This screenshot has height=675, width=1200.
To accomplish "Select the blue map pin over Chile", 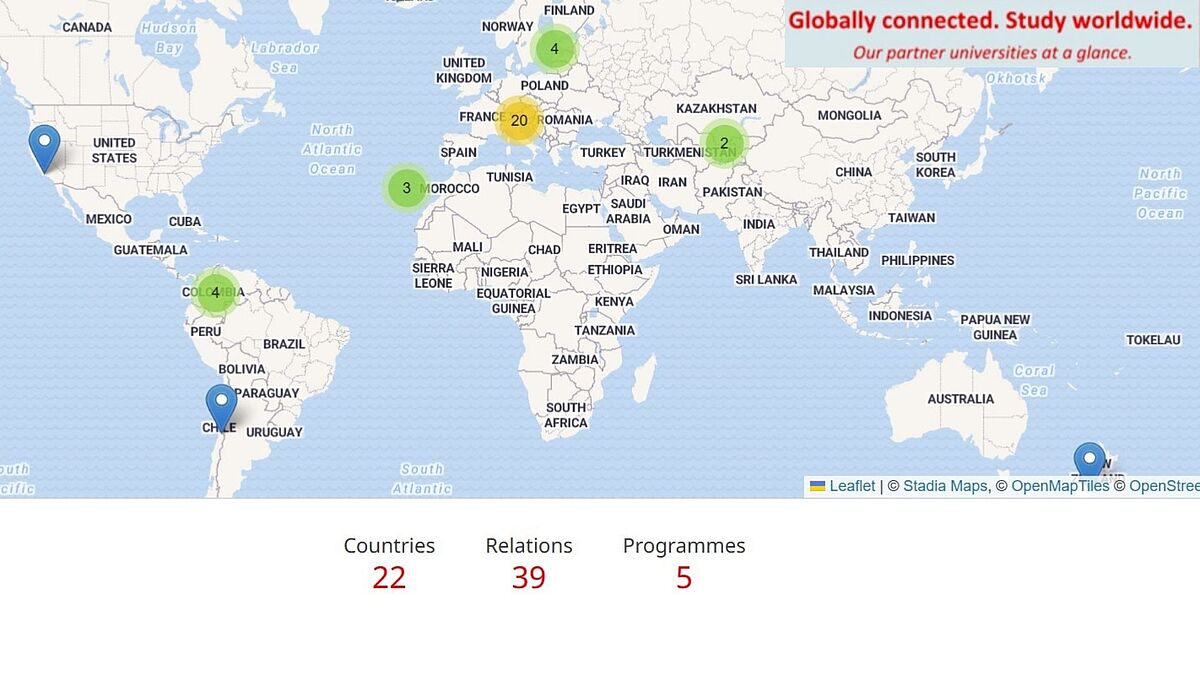I will (221, 408).
